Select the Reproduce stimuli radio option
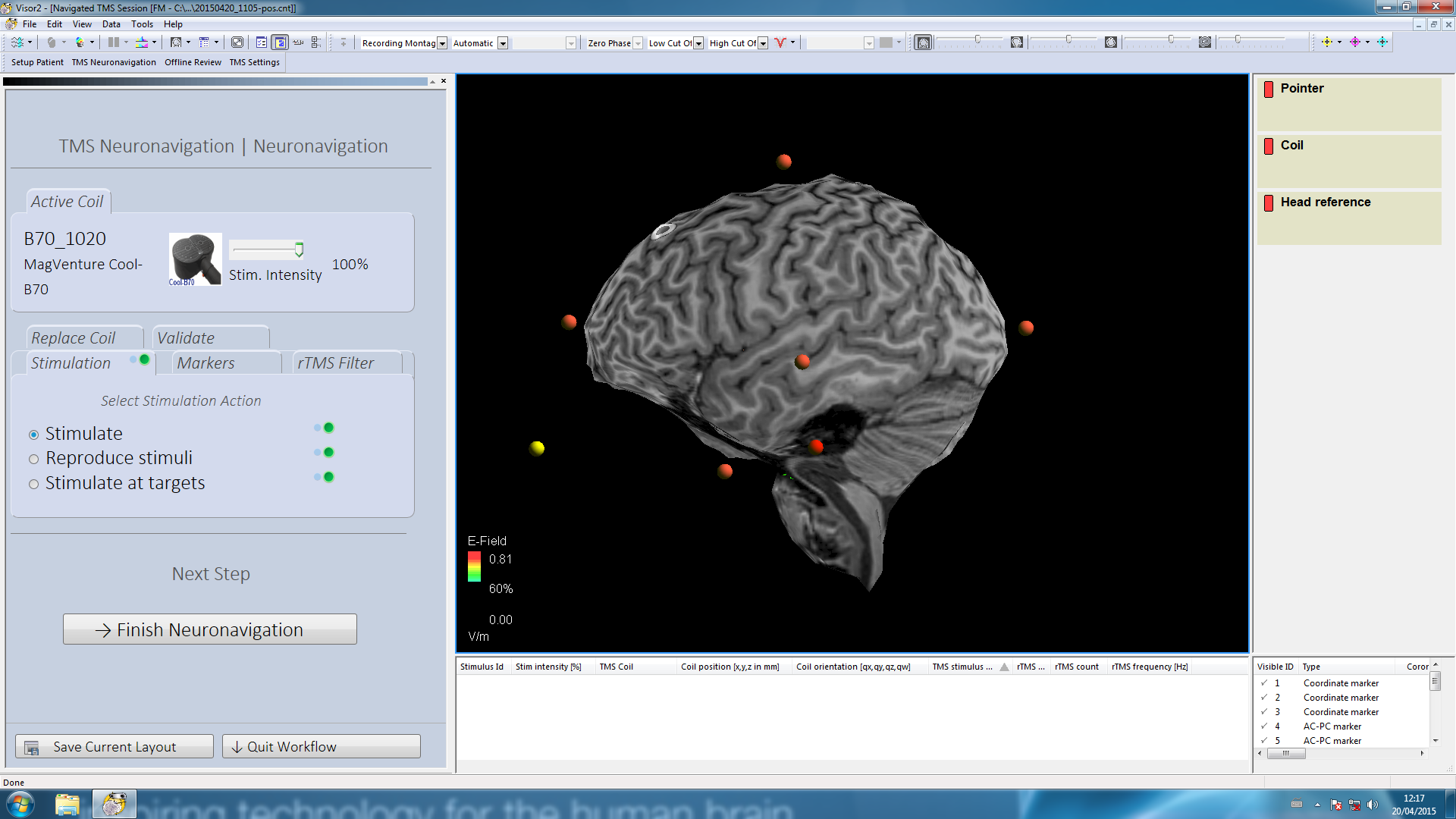 [34, 459]
